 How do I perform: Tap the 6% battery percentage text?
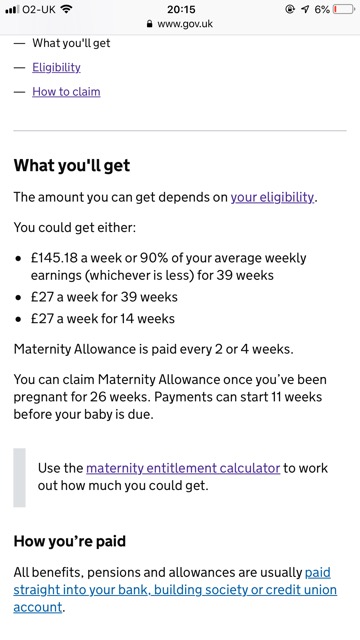tap(322, 9)
